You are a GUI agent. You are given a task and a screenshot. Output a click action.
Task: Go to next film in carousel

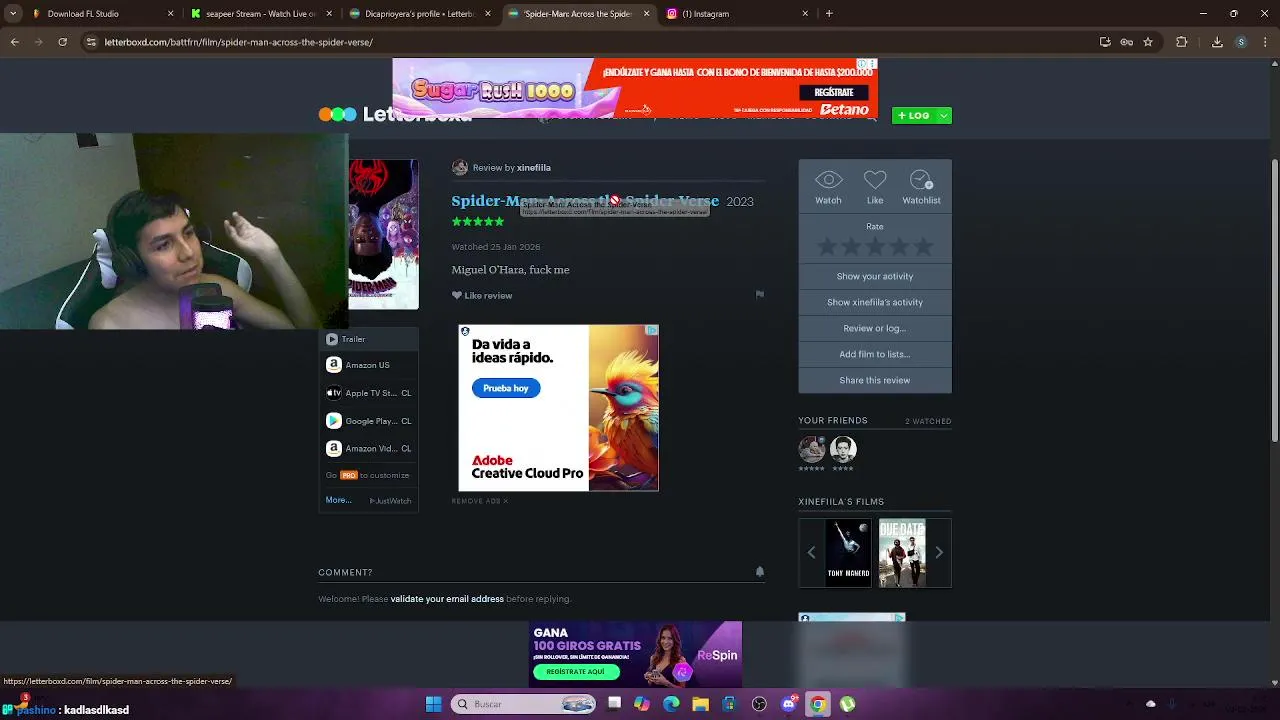coord(938,552)
